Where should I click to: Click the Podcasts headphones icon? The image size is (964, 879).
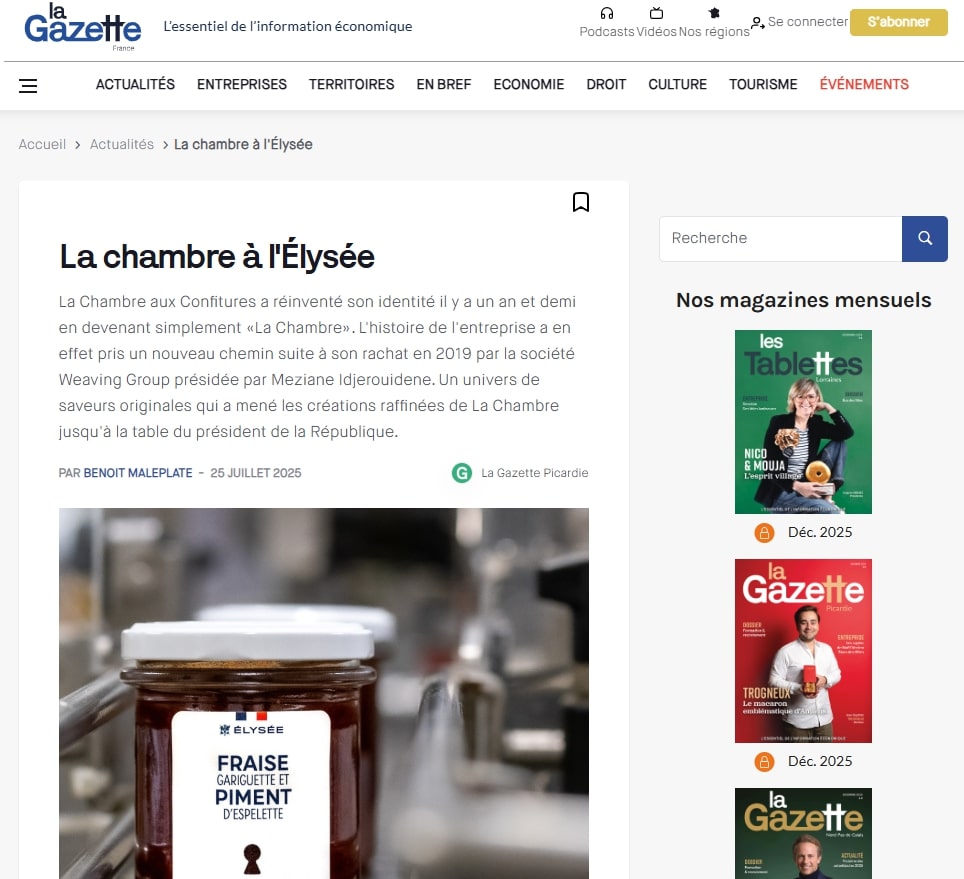607,14
